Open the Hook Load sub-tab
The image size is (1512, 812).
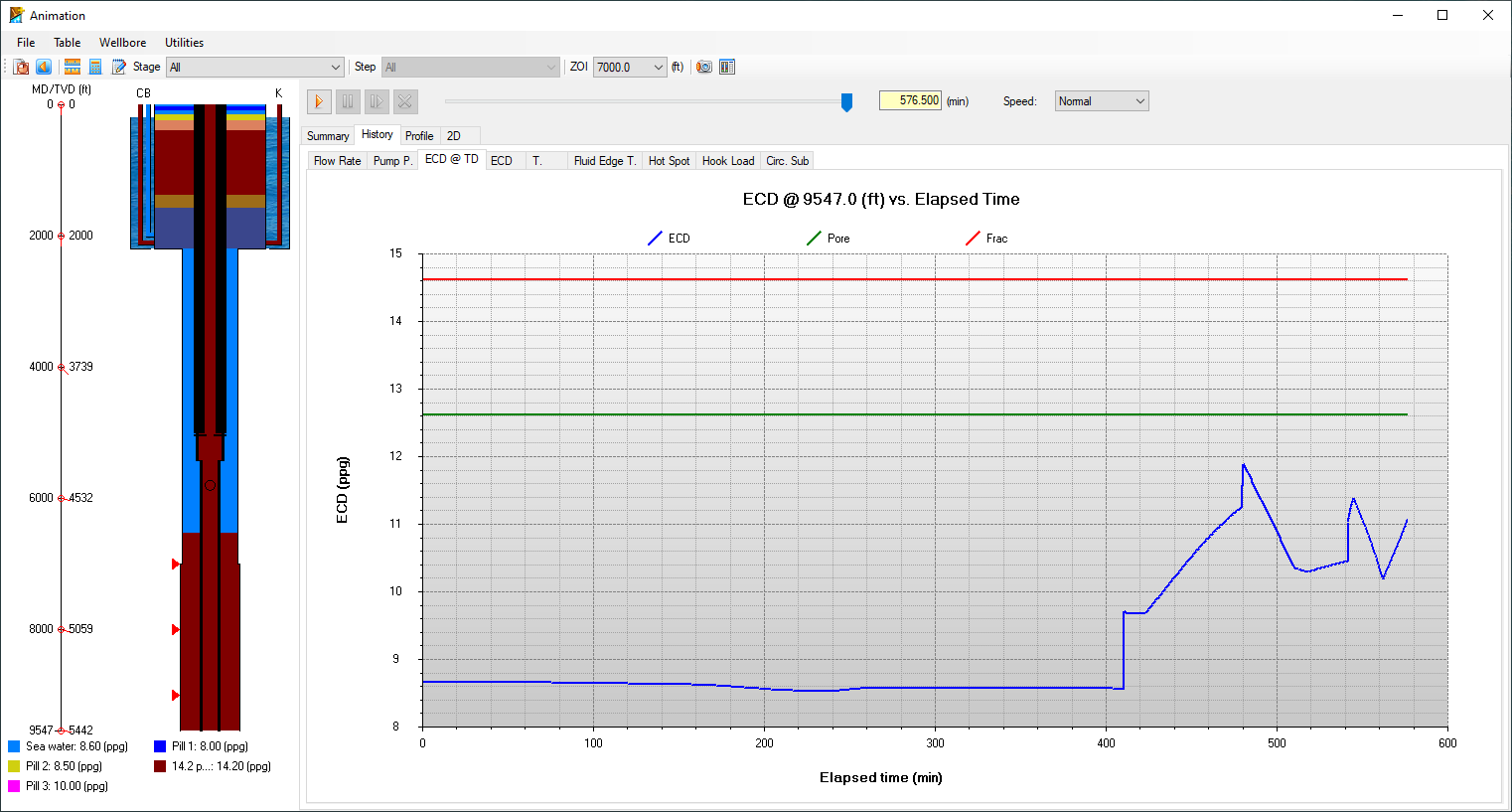tap(728, 161)
